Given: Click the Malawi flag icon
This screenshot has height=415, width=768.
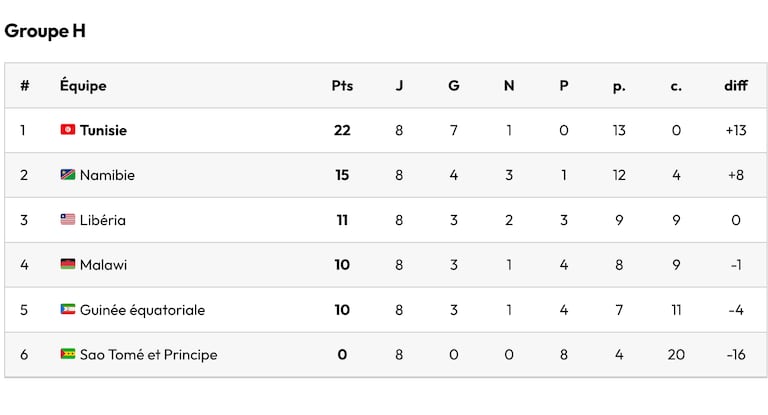Looking at the screenshot, I should pyautogui.click(x=68, y=264).
